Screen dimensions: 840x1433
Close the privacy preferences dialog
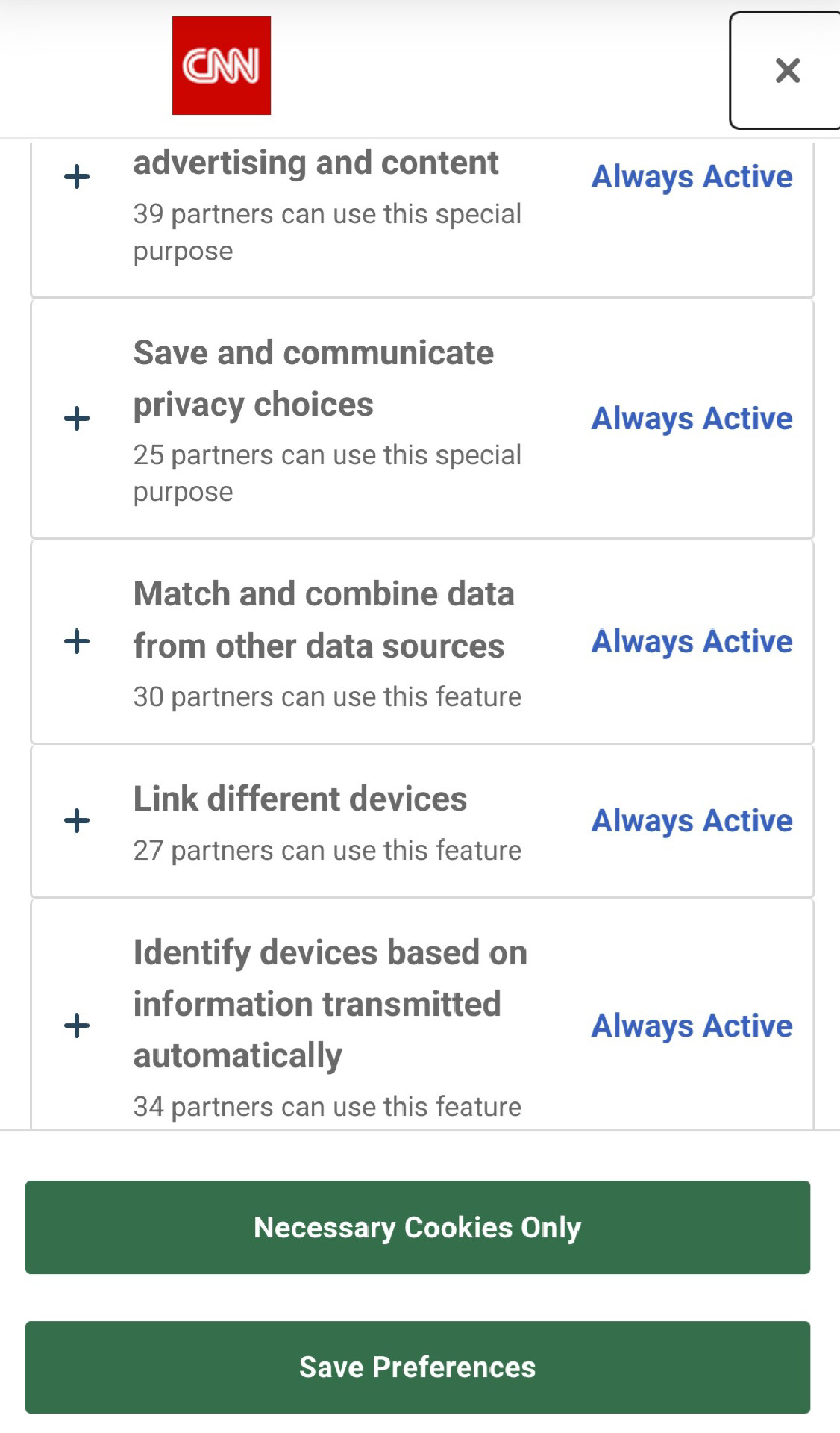pyautogui.click(x=787, y=71)
